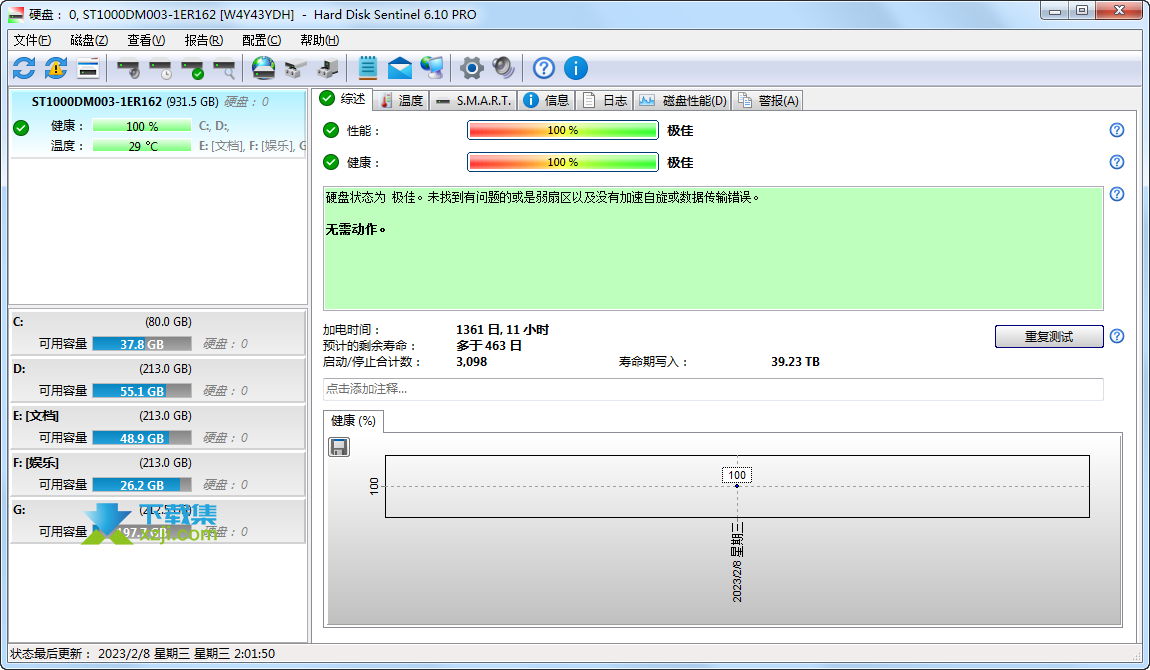Viewport: 1150px width, 670px height.
Task: Click the disk with clock toolbar icon
Action: pyautogui.click(x=160, y=69)
